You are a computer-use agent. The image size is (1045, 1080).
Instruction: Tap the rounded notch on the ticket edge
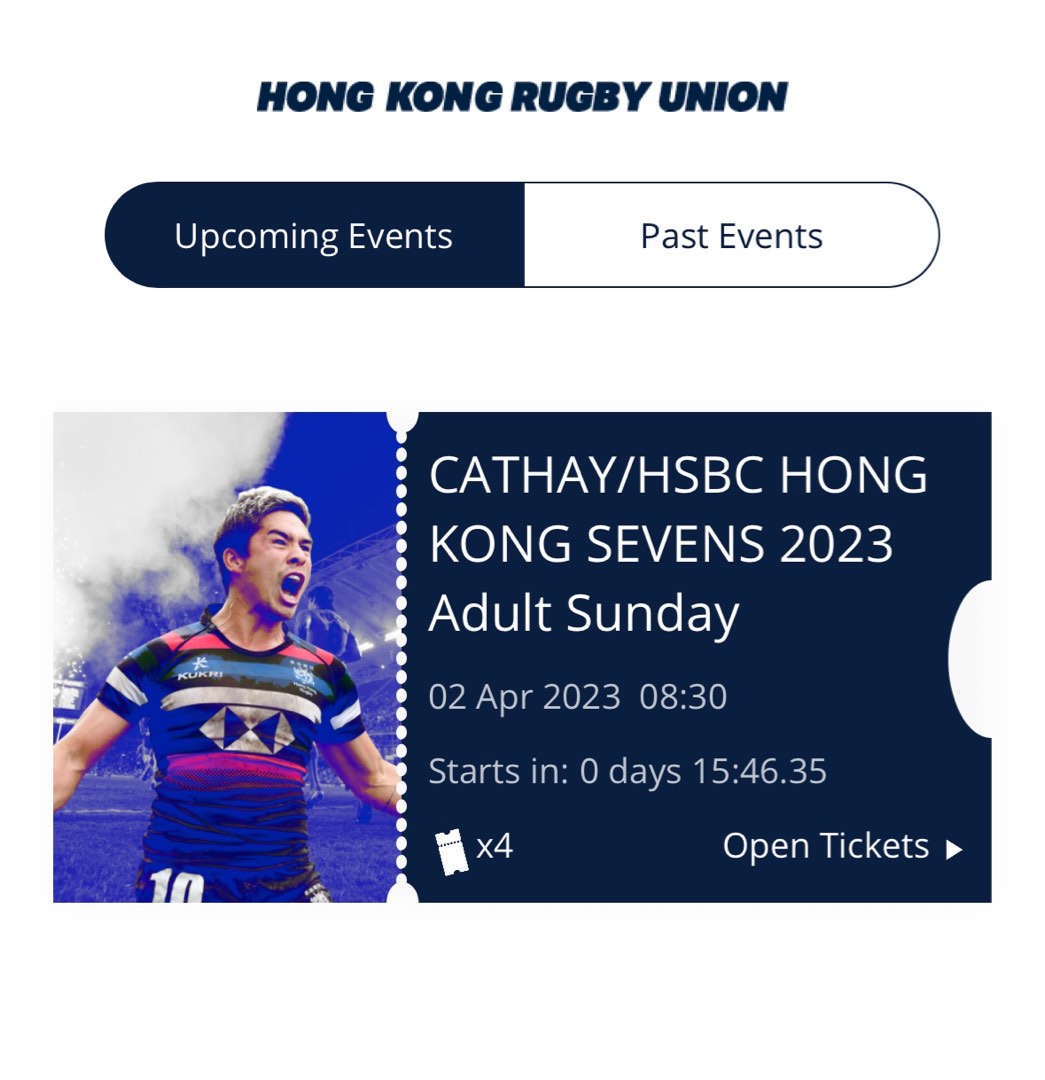tap(978, 660)
